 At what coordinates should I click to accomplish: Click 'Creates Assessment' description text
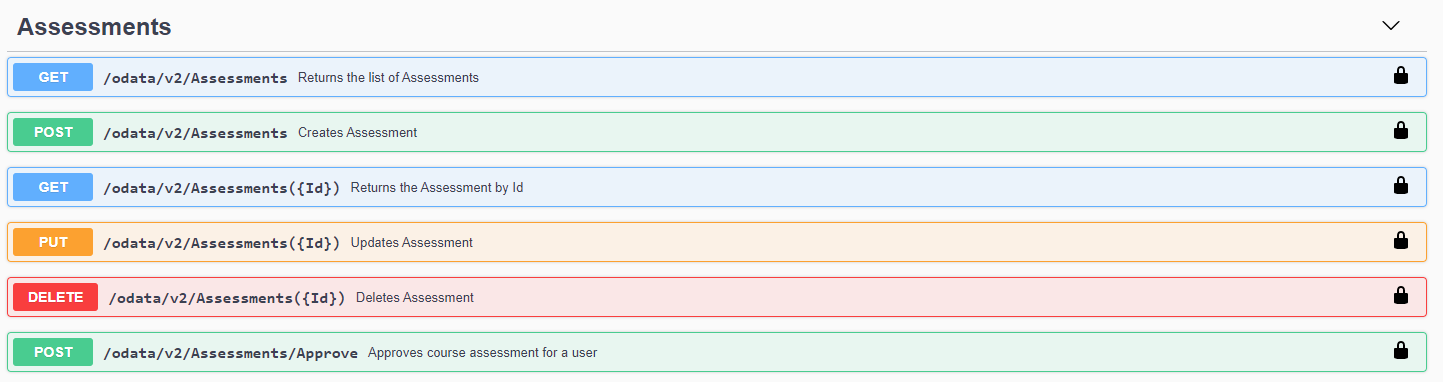pyautogui.click(x=357, y=132)
